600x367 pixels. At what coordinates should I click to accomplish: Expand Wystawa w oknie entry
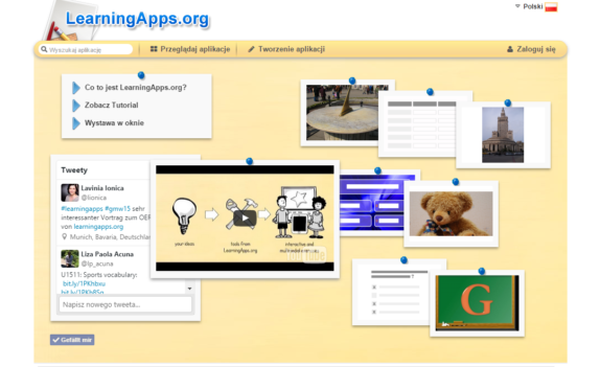click(x=114, y=123)
